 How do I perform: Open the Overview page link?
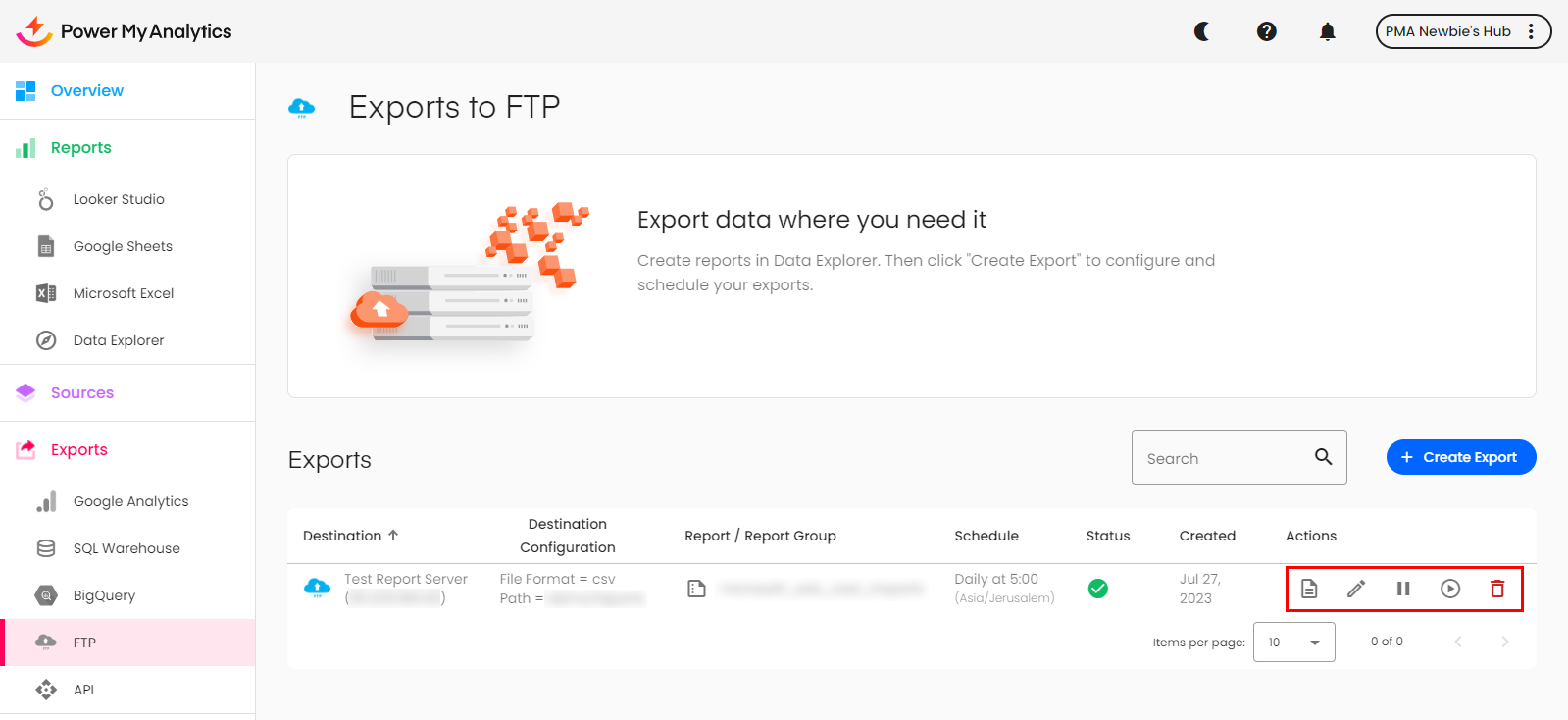point(87,90)
